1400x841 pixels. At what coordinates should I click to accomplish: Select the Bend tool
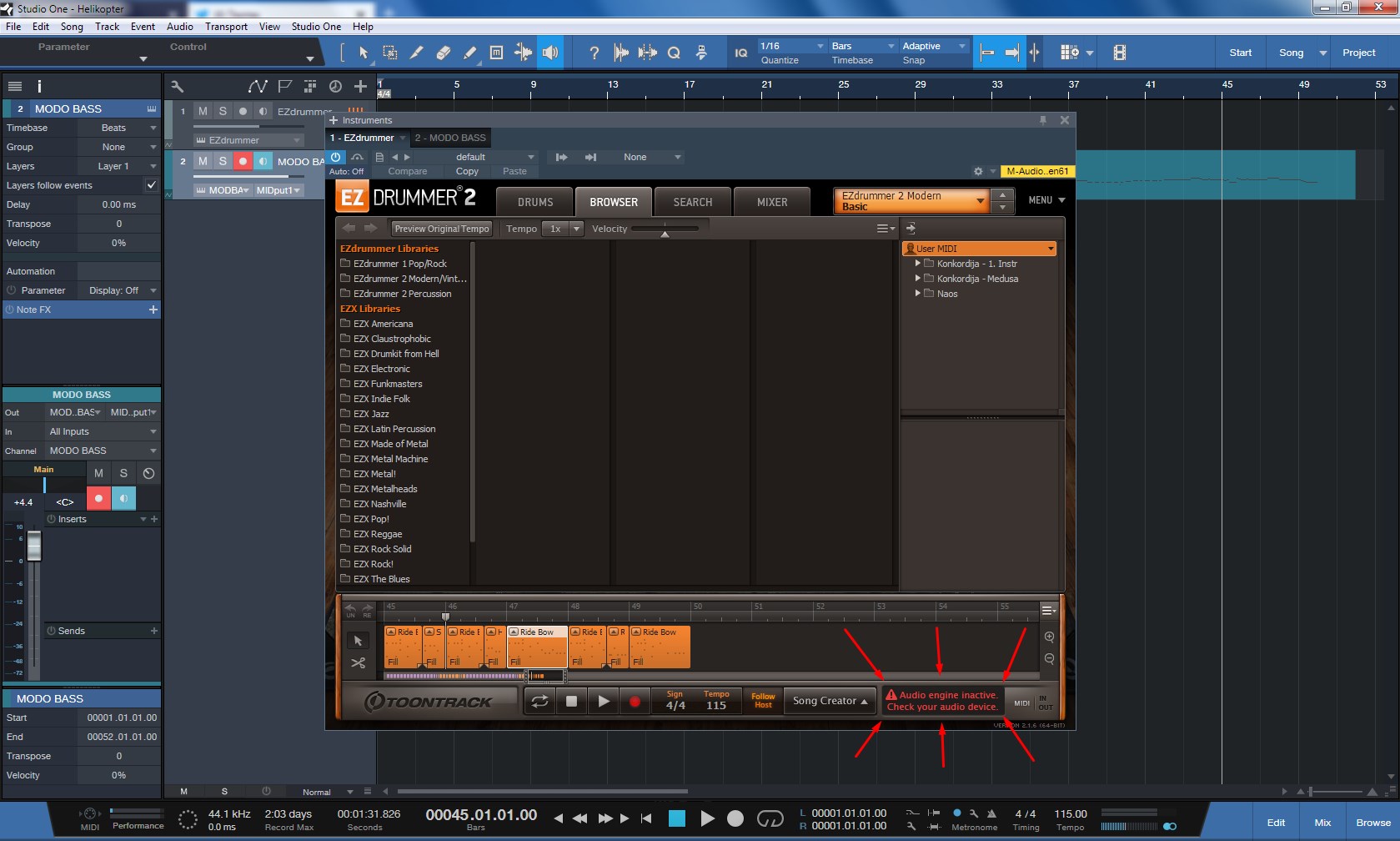[523, 53]
